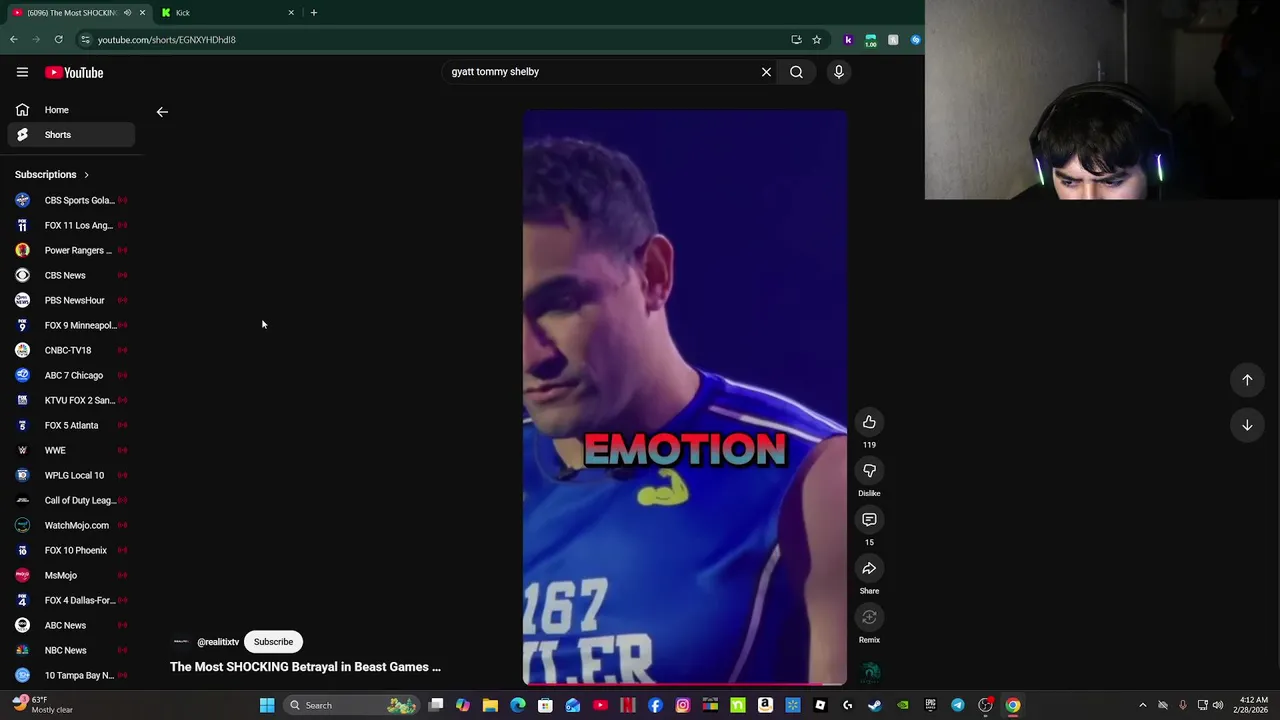Viewport: 1280px width, 720px height.
Task: Switch to the Kick tab
Action: (x=228, y=13)
